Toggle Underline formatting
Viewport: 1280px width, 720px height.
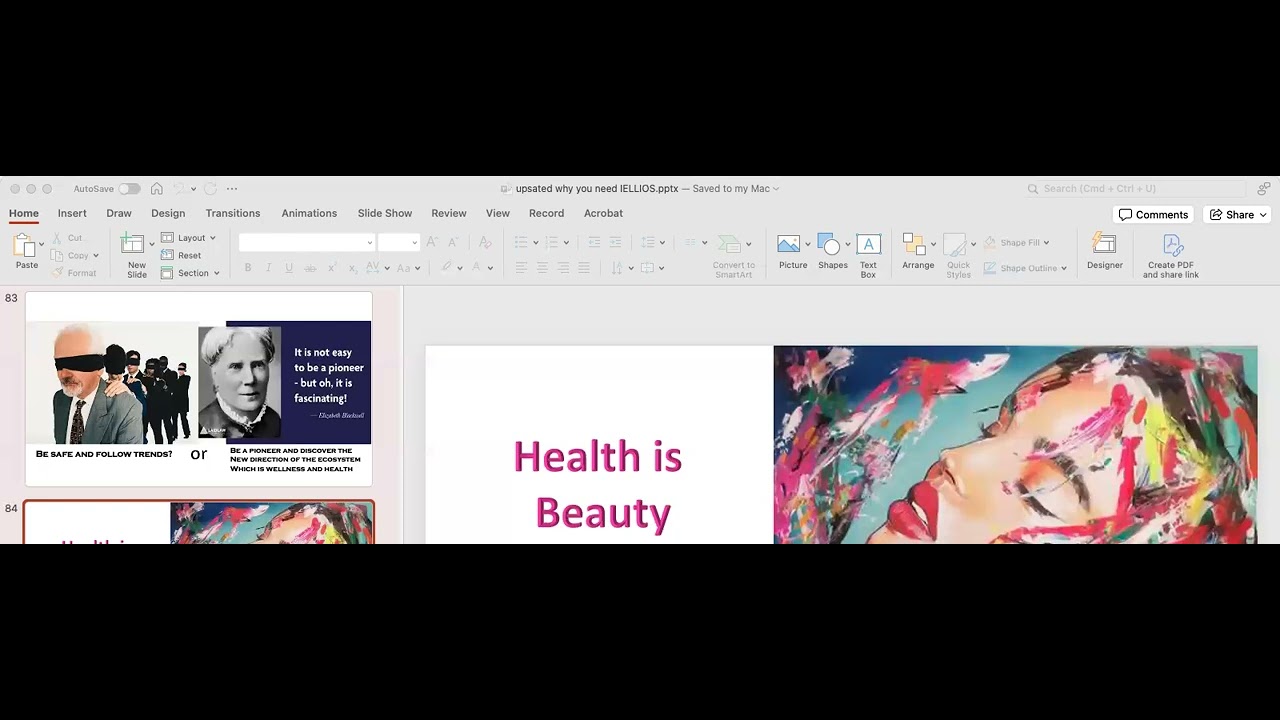tap(289, 268)
